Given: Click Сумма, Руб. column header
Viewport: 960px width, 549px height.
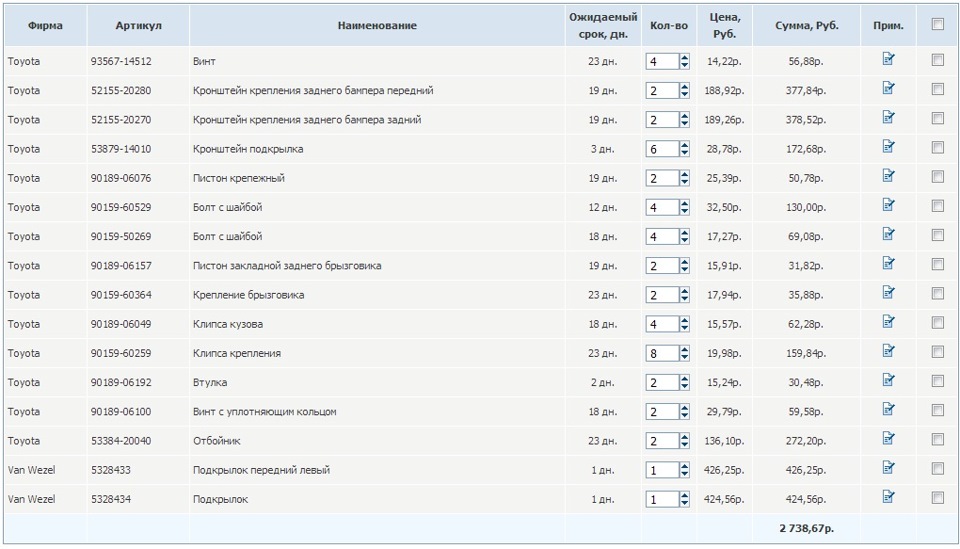Looking at the screenshot, I should (806, 26).
